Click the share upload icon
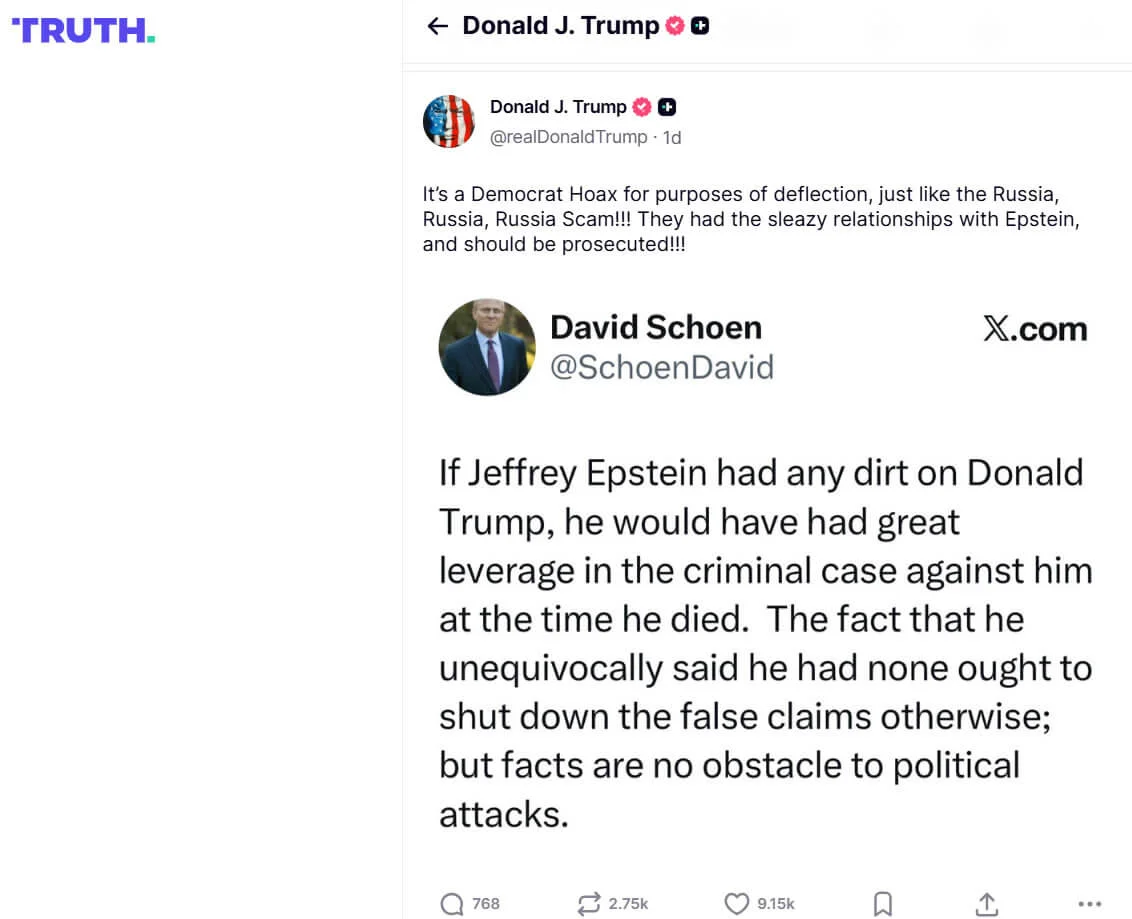The width and height of the screenshot is (1132, 919). pyautogui.click(x=987, y=904)
